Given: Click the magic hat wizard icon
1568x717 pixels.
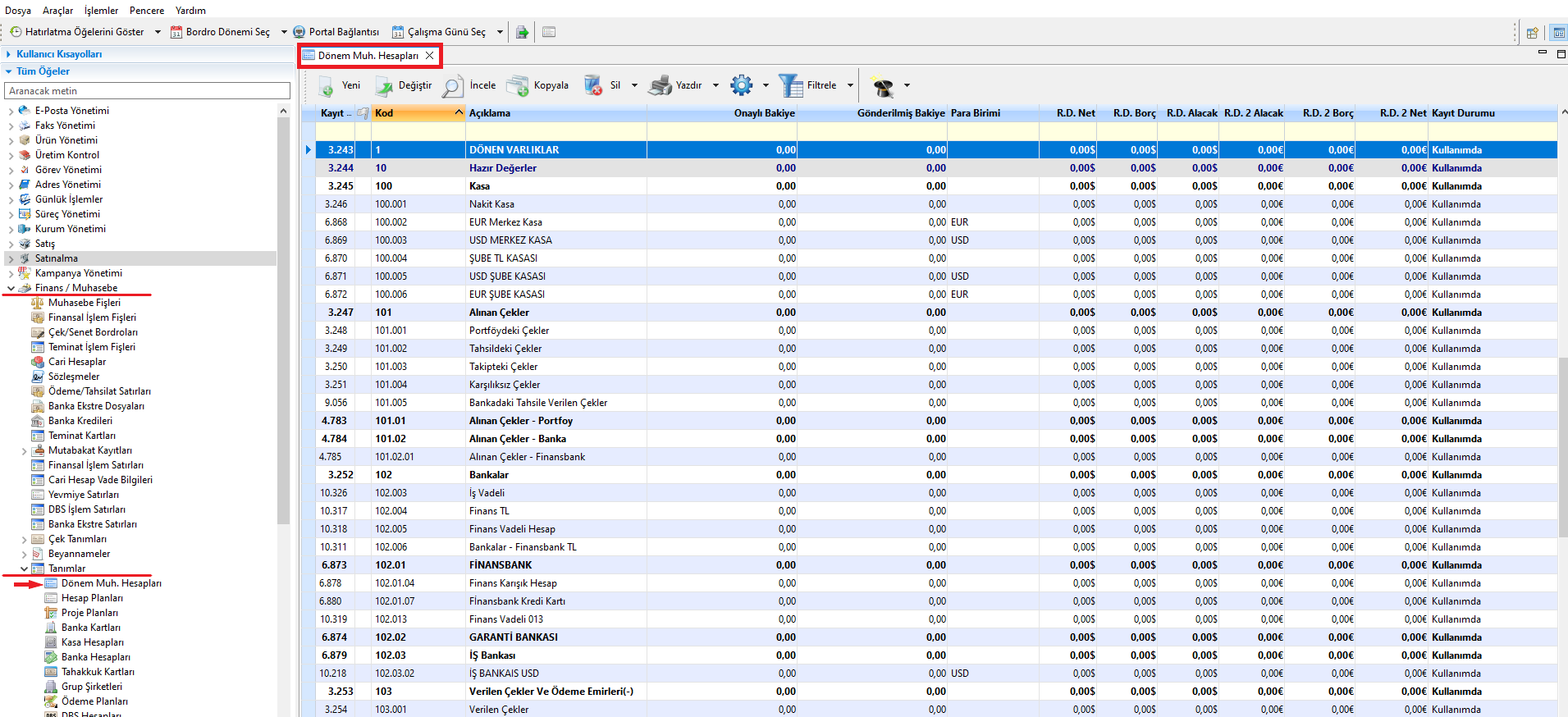Looking at the screenshot, I should (883, 86).
